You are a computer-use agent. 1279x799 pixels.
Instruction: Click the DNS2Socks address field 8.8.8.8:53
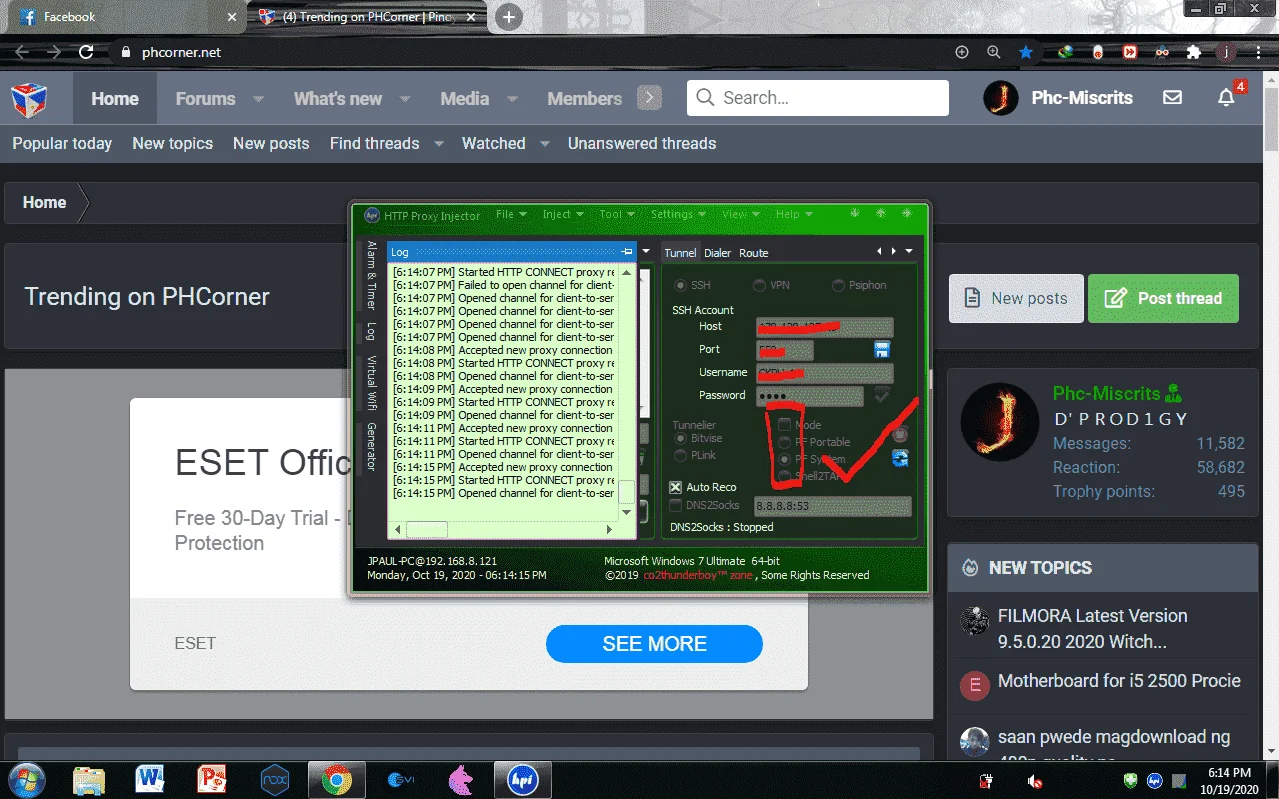point(832,506)
